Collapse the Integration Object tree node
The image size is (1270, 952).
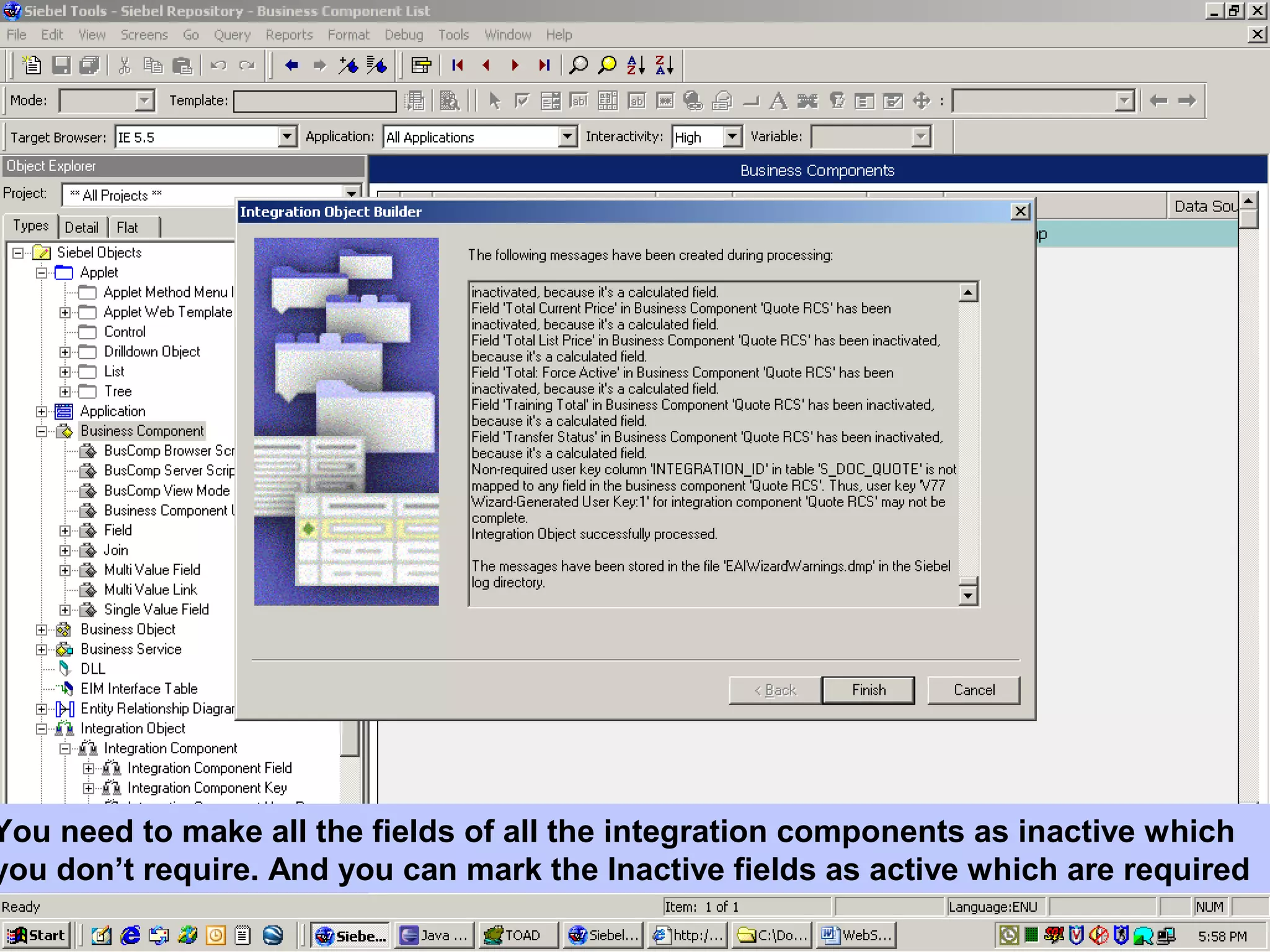click(41, 729)
